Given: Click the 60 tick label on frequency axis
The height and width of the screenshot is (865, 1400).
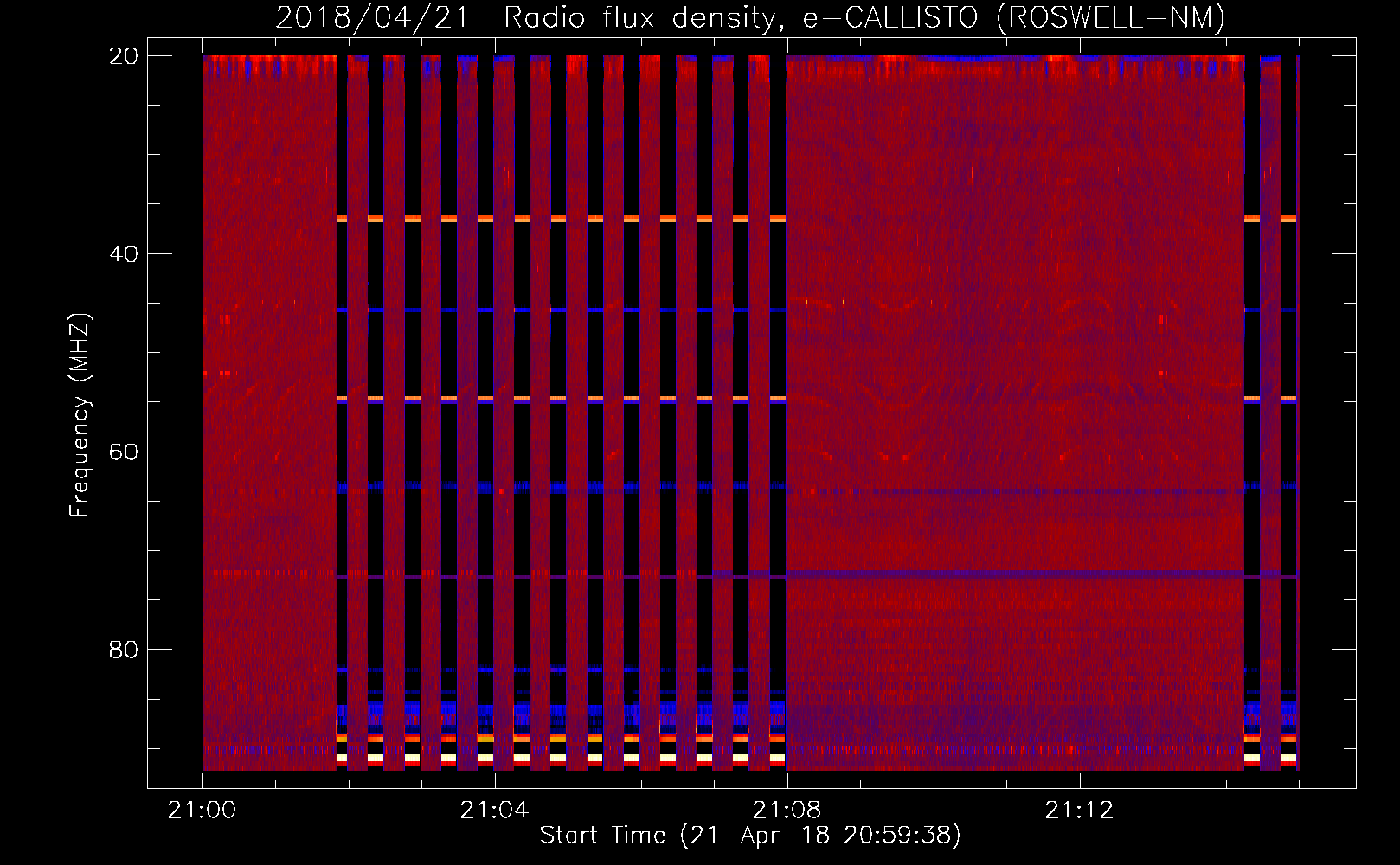Looking at the screenshot, I should [124, 452].
